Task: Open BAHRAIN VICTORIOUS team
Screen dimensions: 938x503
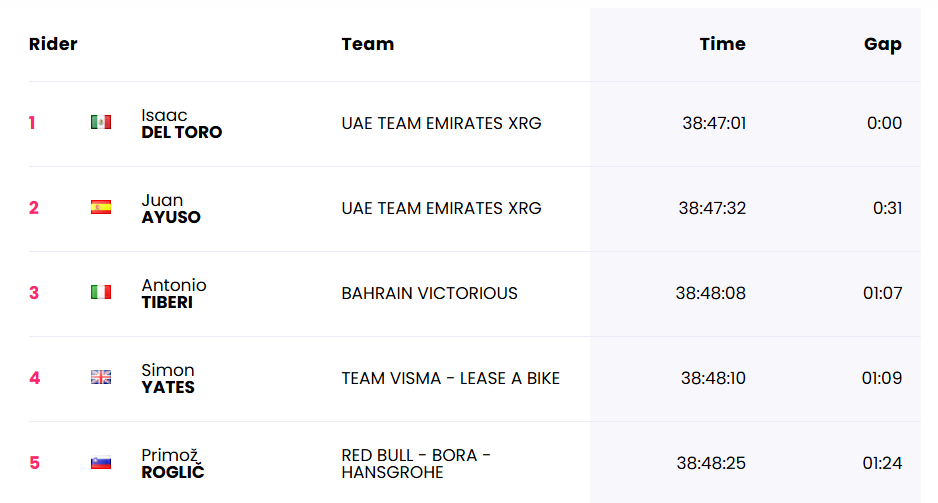Action: click(x=430, y=293)
